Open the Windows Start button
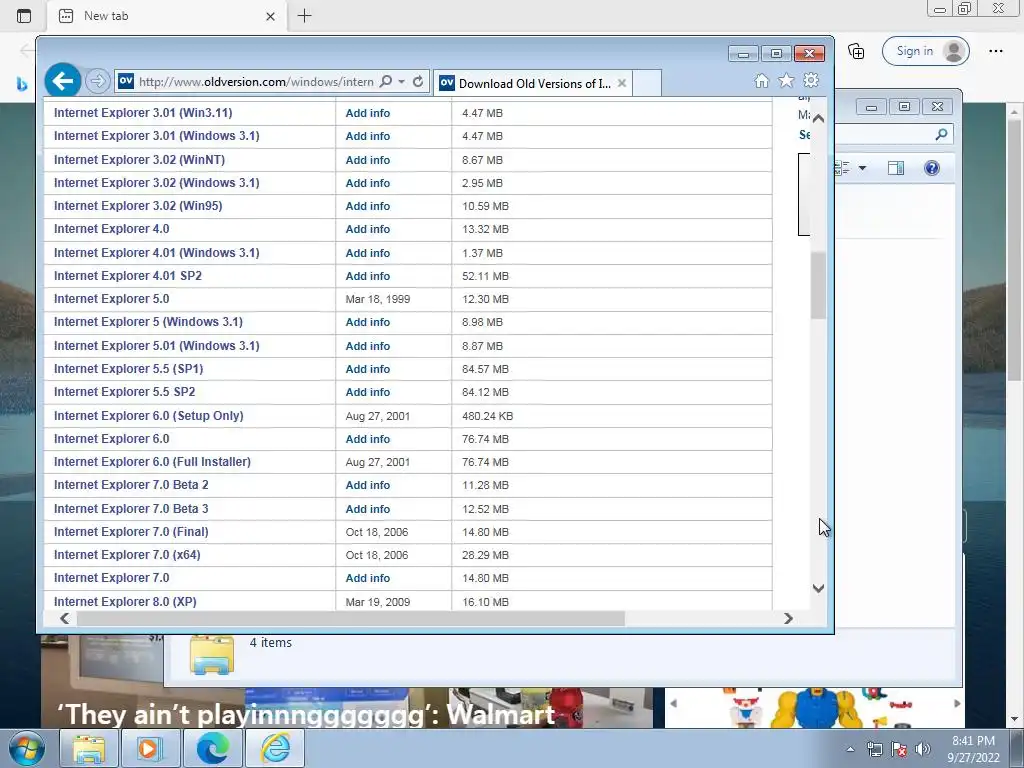The image size is (1024, 768). click(x=26, y=748)
